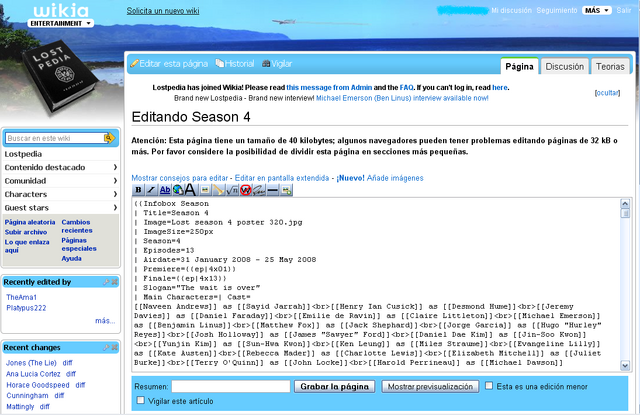Open the FAQ link
Viewport: 640px width, 415px height.
tap(406, 87)
